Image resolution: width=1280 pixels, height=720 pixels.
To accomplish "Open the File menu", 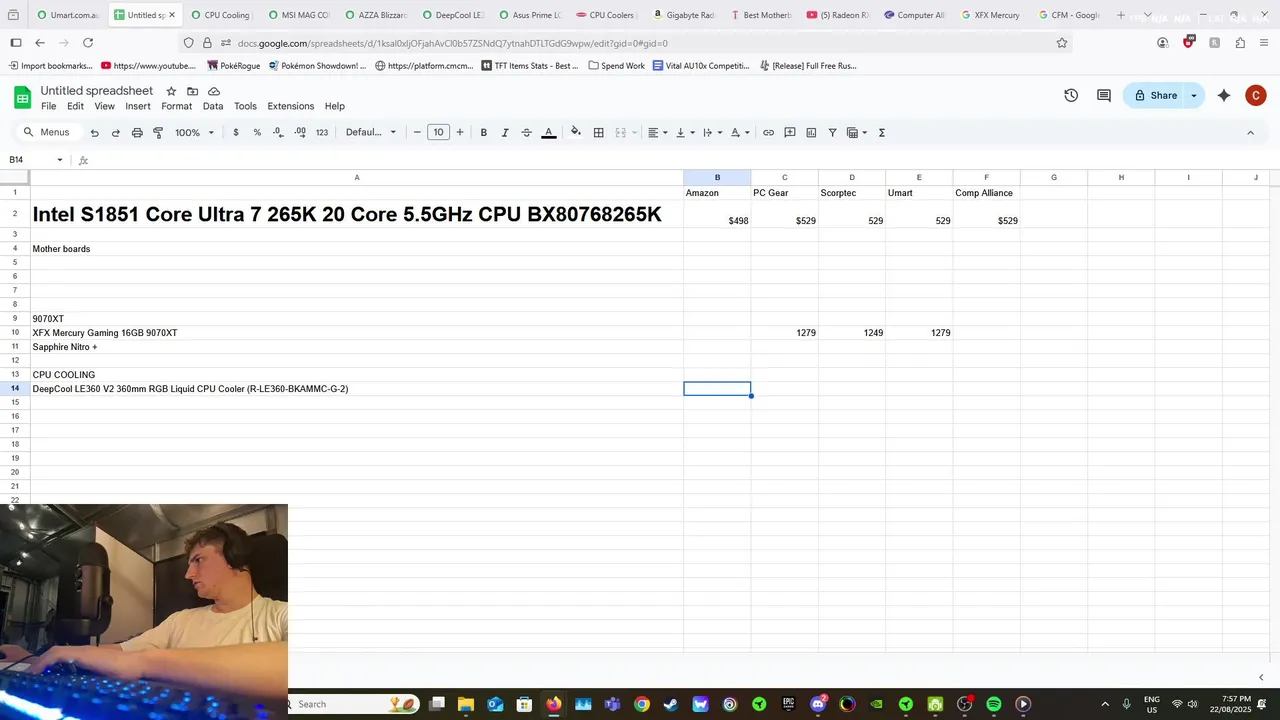I will click(48, 106).
